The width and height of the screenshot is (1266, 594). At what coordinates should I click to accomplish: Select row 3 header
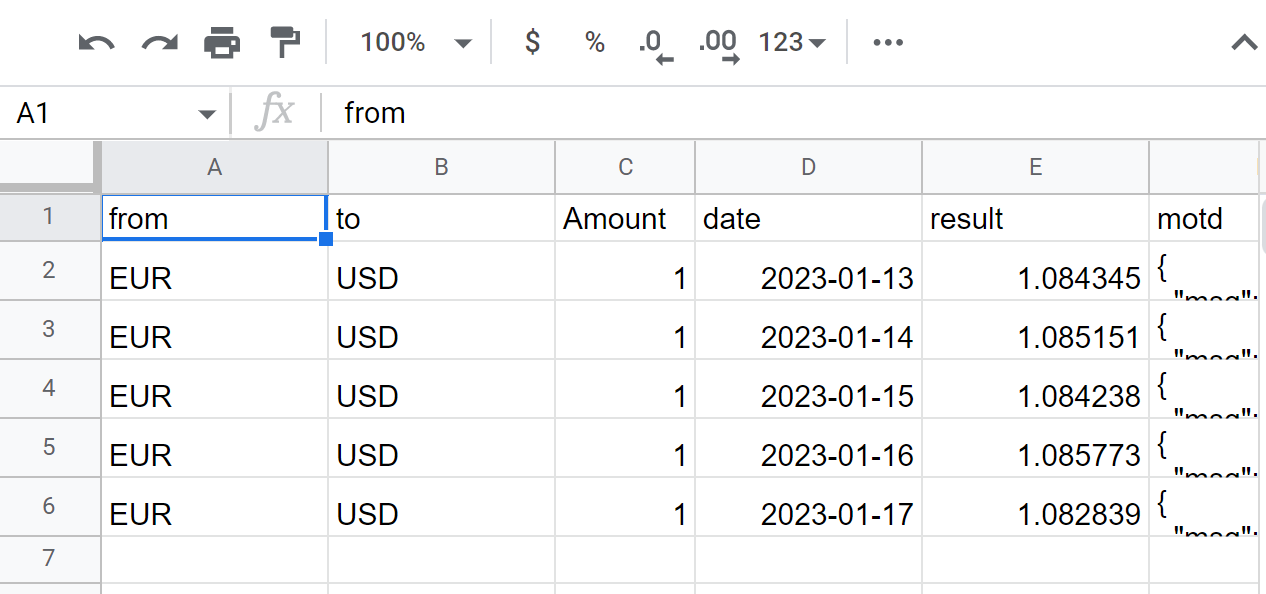tap(49, 330)
